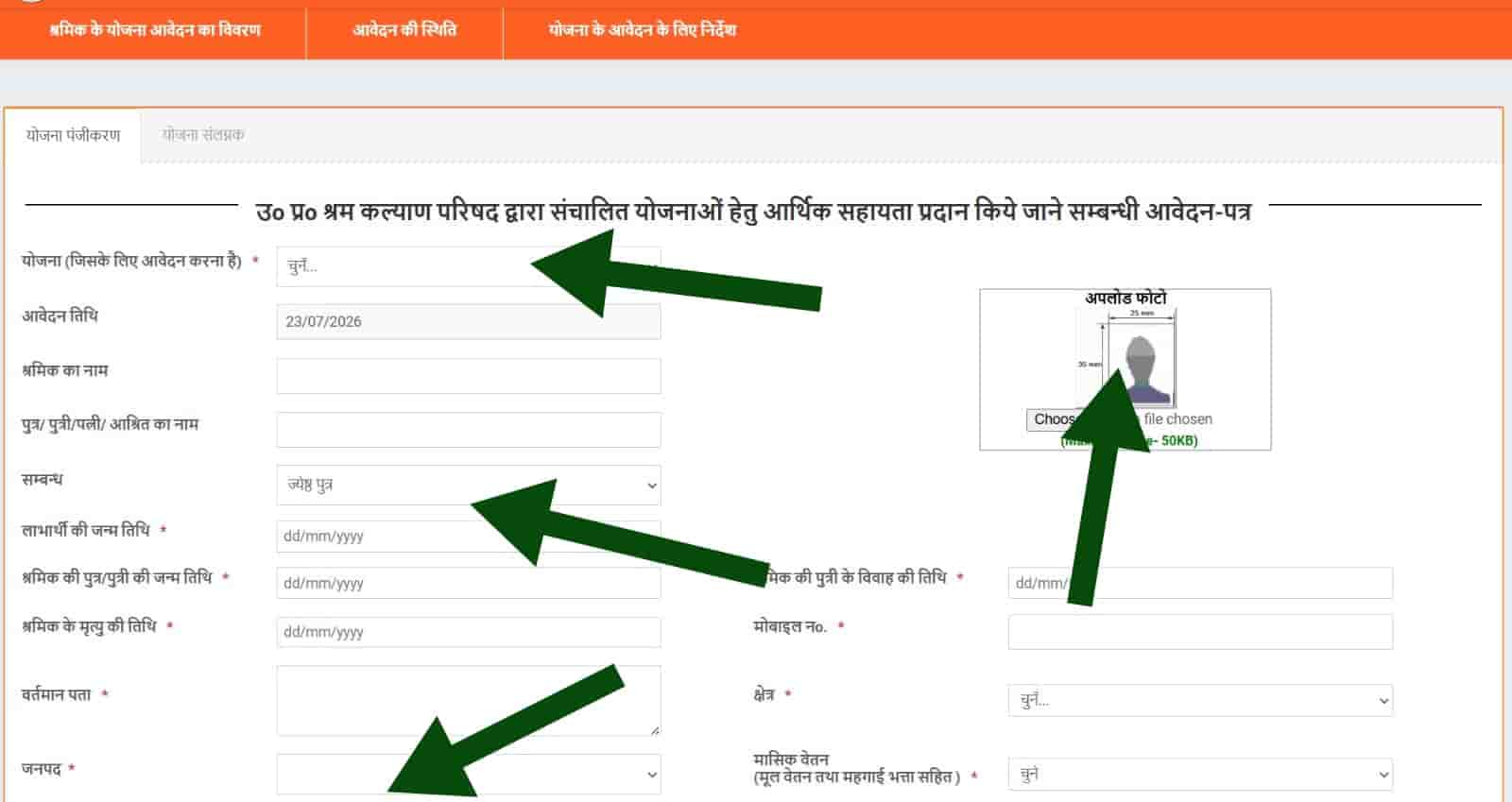Open आवेदन की स्थिति menu item
Image resolution: width=1512 pixels, height=802 pixels.
pyautogui.click(x=404, y=30)
